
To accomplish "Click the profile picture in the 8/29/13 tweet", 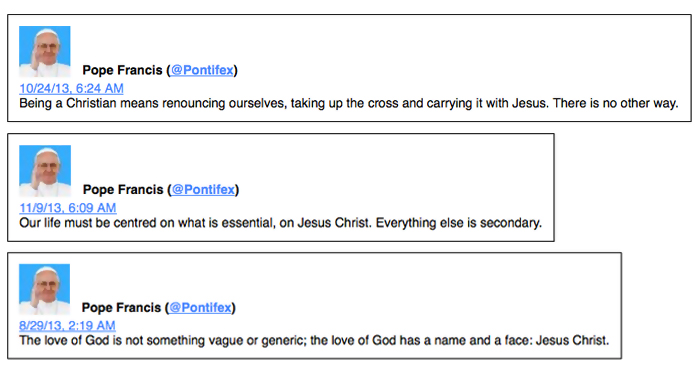I will 44,289.
